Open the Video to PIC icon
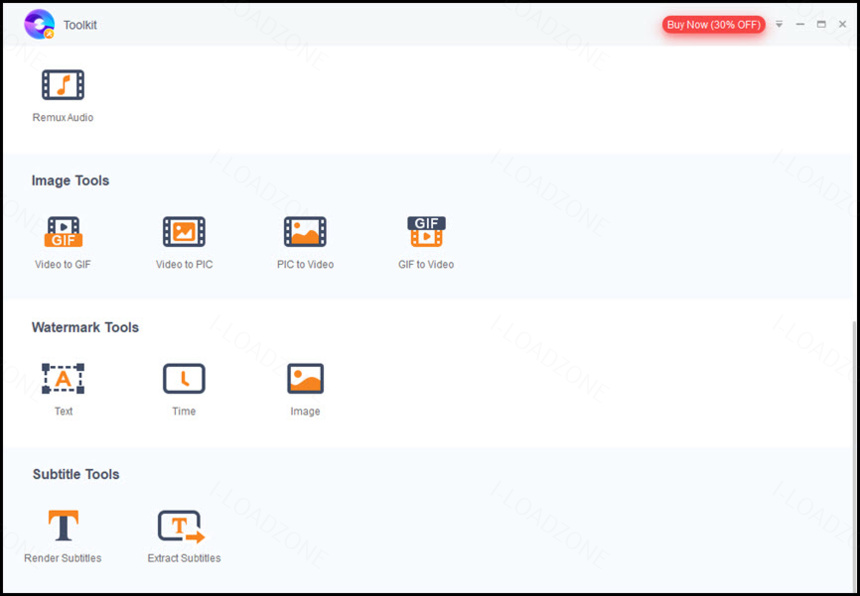 184,231
